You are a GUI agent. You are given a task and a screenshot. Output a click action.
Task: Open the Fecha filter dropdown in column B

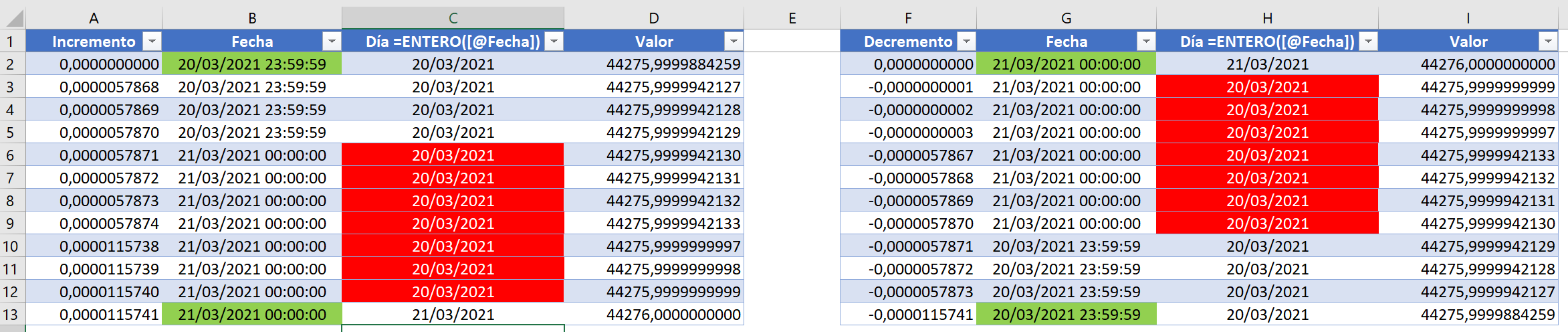coord(332,41)
